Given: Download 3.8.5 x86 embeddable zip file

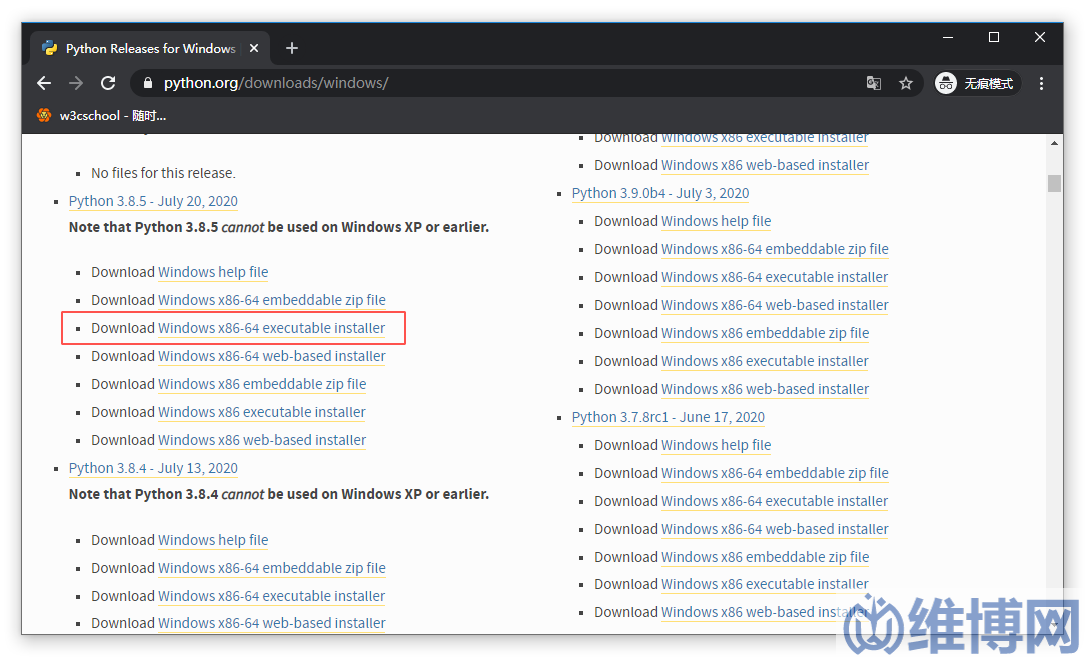Looking at the screenshot, I should click(x=262, y=384).
